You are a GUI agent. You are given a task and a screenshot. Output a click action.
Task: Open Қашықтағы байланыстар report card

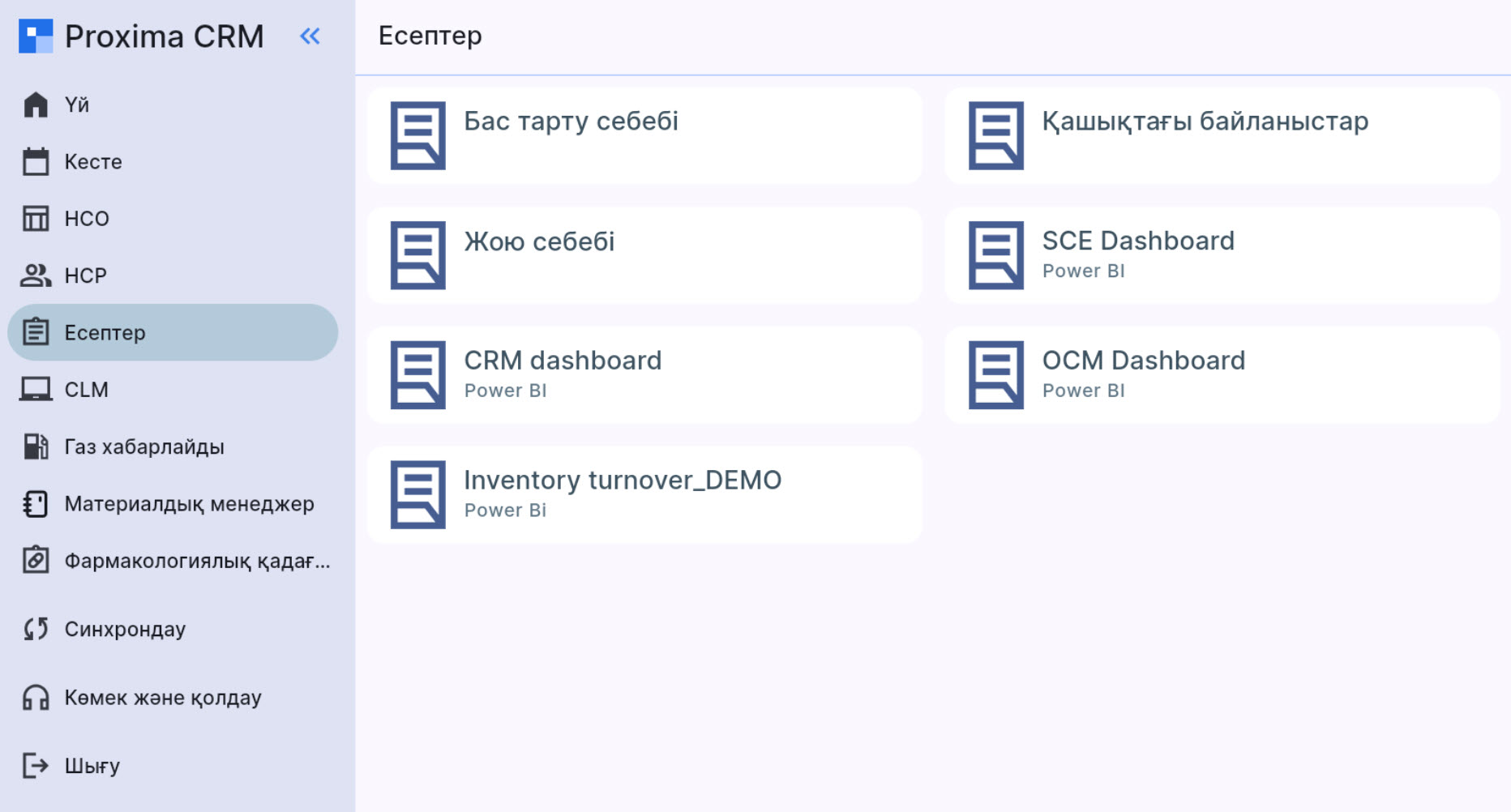pos(1222,135)
